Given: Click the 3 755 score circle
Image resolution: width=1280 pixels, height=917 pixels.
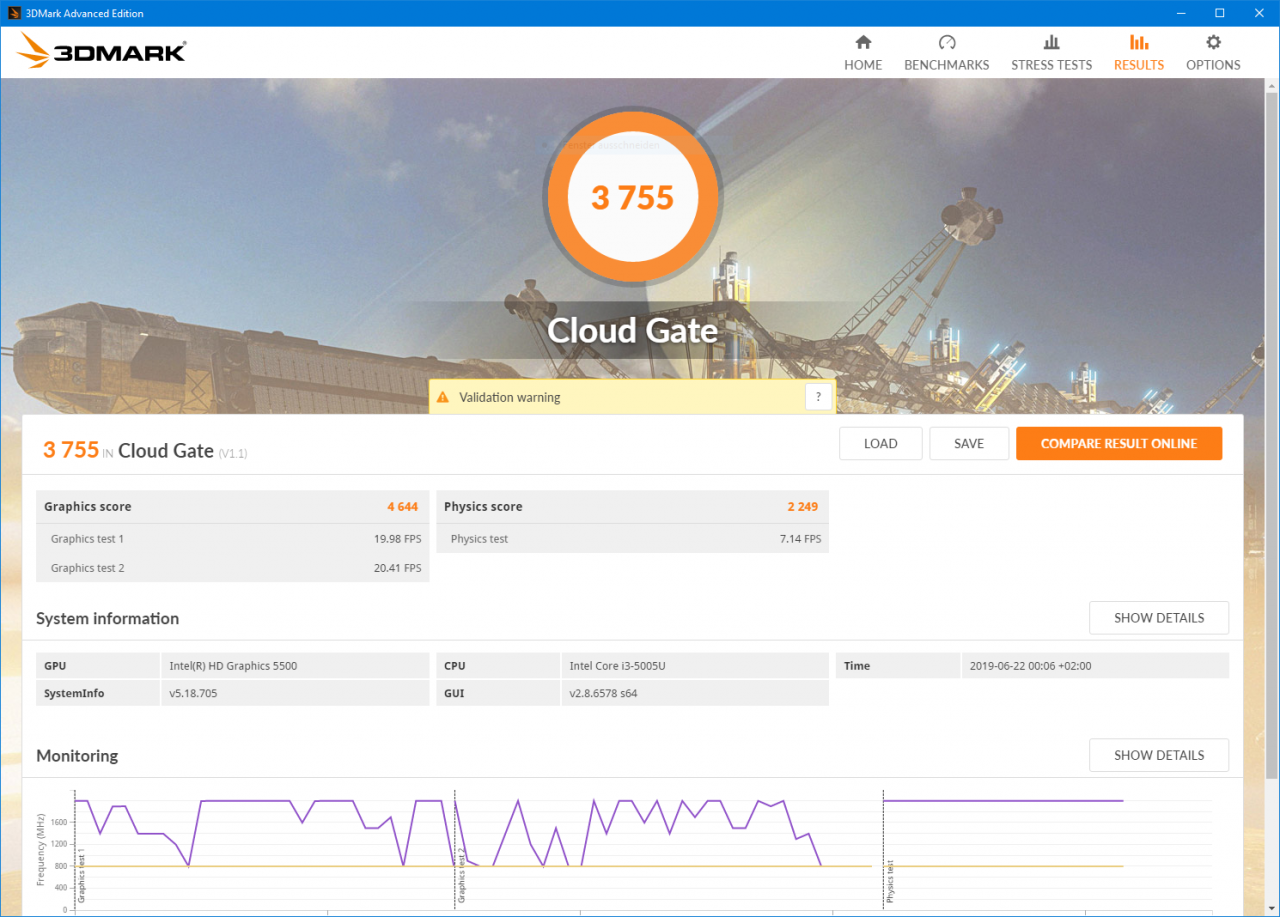Looking at the screenshot, I should click(632, 197).
